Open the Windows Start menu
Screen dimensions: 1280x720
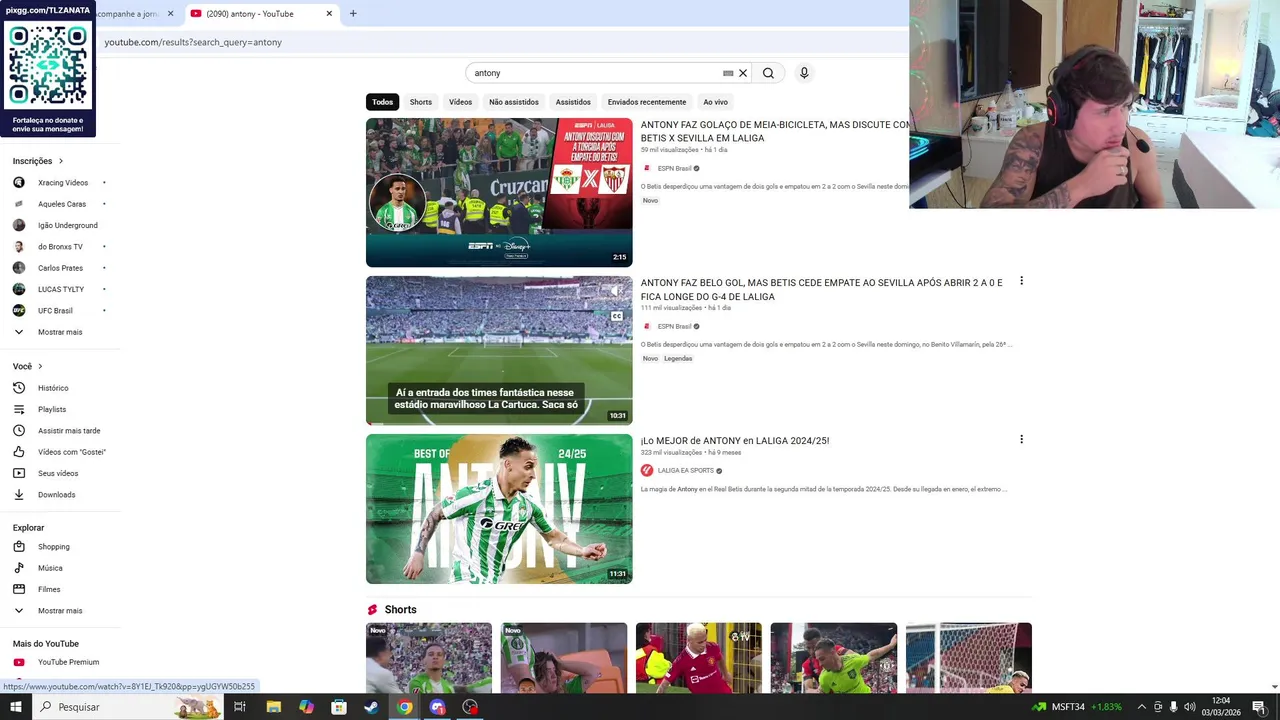pos(16,707)
